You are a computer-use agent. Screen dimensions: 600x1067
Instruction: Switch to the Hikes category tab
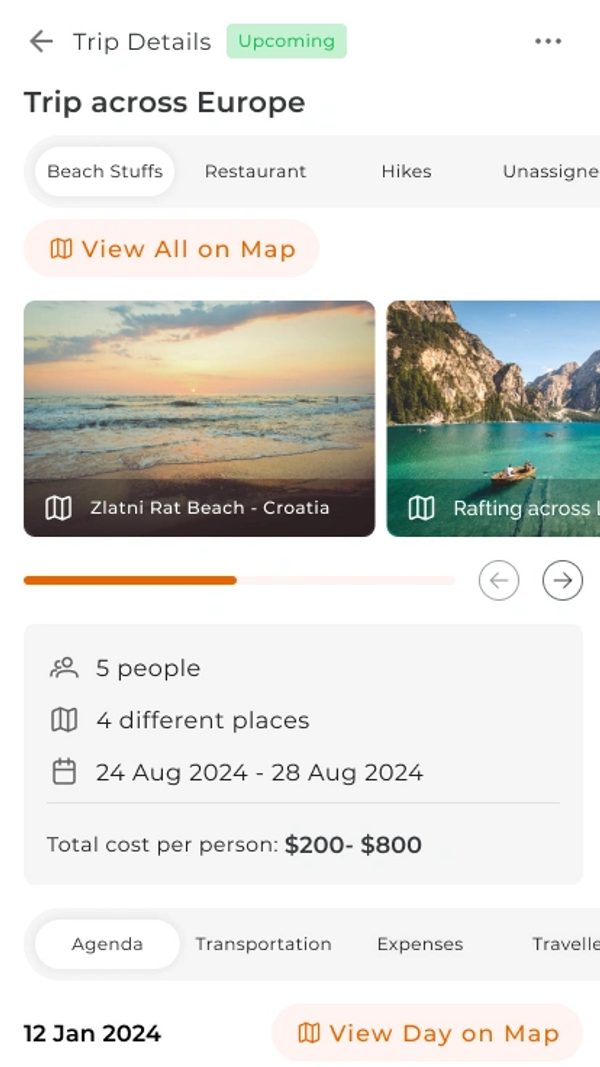click(x=406, y=171)
